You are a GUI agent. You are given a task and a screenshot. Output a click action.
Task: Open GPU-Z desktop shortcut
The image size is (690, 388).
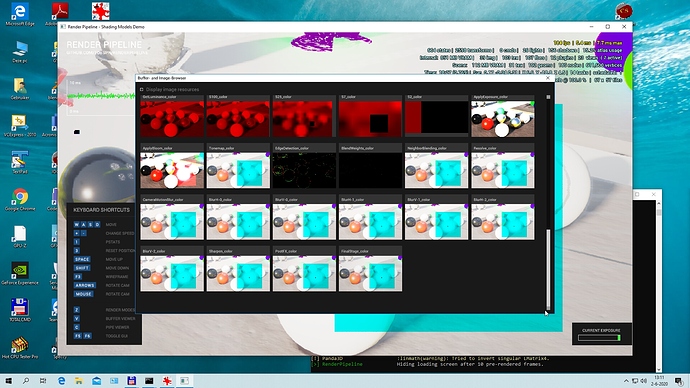coord(20,236)
